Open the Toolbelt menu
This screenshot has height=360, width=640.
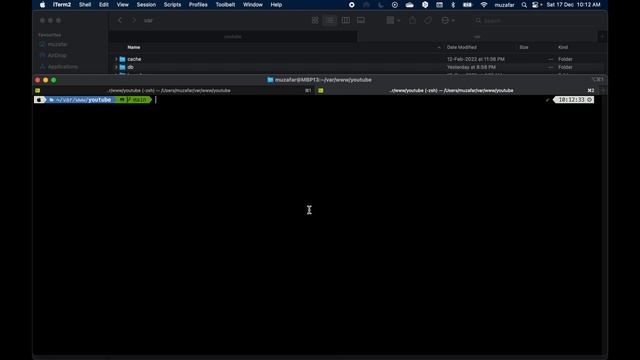pyautogui.click(x=225, y=5)
